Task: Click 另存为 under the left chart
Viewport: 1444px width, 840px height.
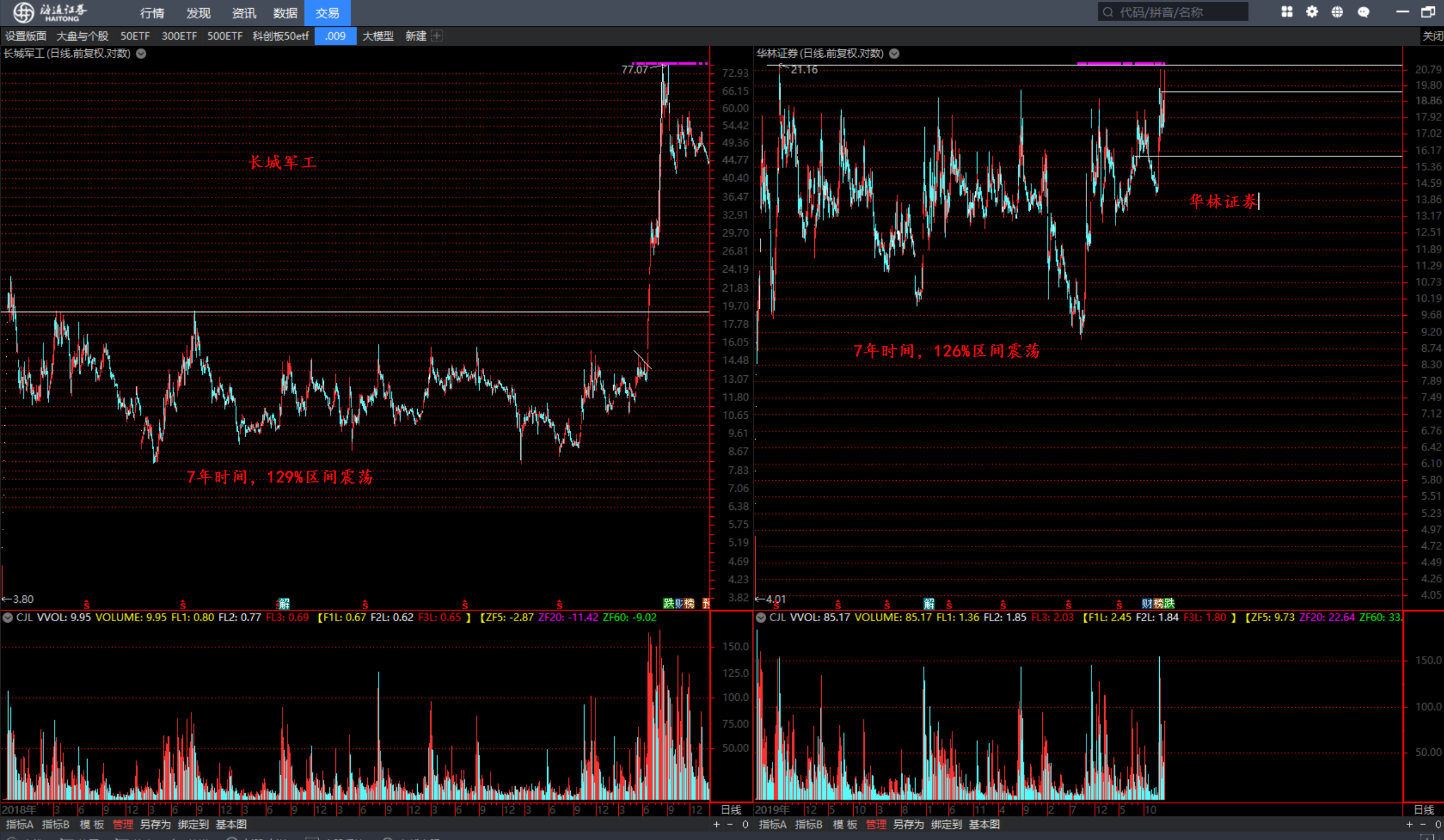Action: (155, 825)
